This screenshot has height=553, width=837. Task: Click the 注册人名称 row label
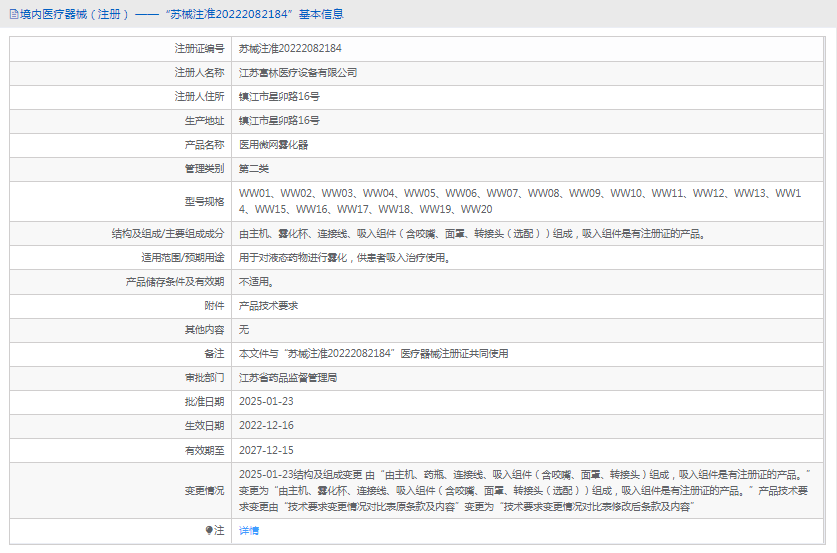pos(200,73)
